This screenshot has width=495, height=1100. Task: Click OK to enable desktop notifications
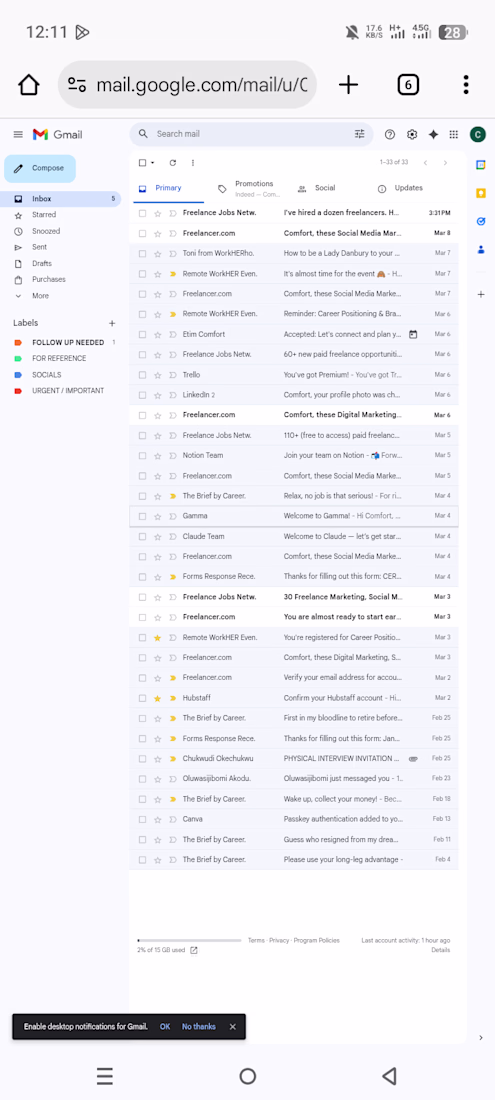(x=165, y=1026)
